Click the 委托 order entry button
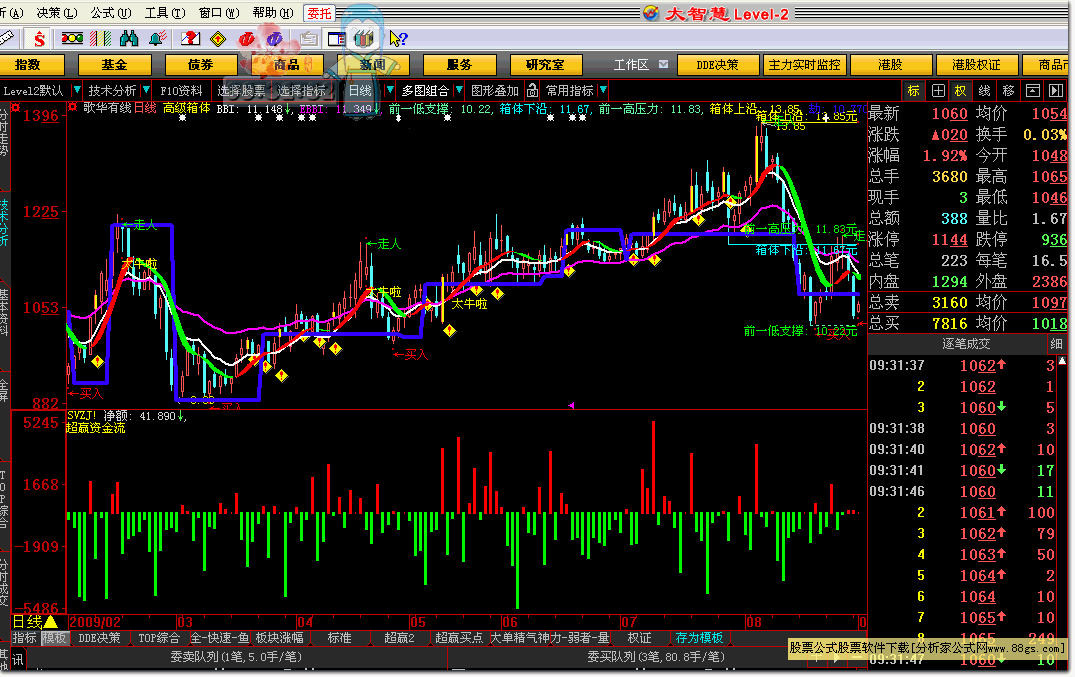The image size is (1075, 677). pyautogui.click(x=319, y=13)
